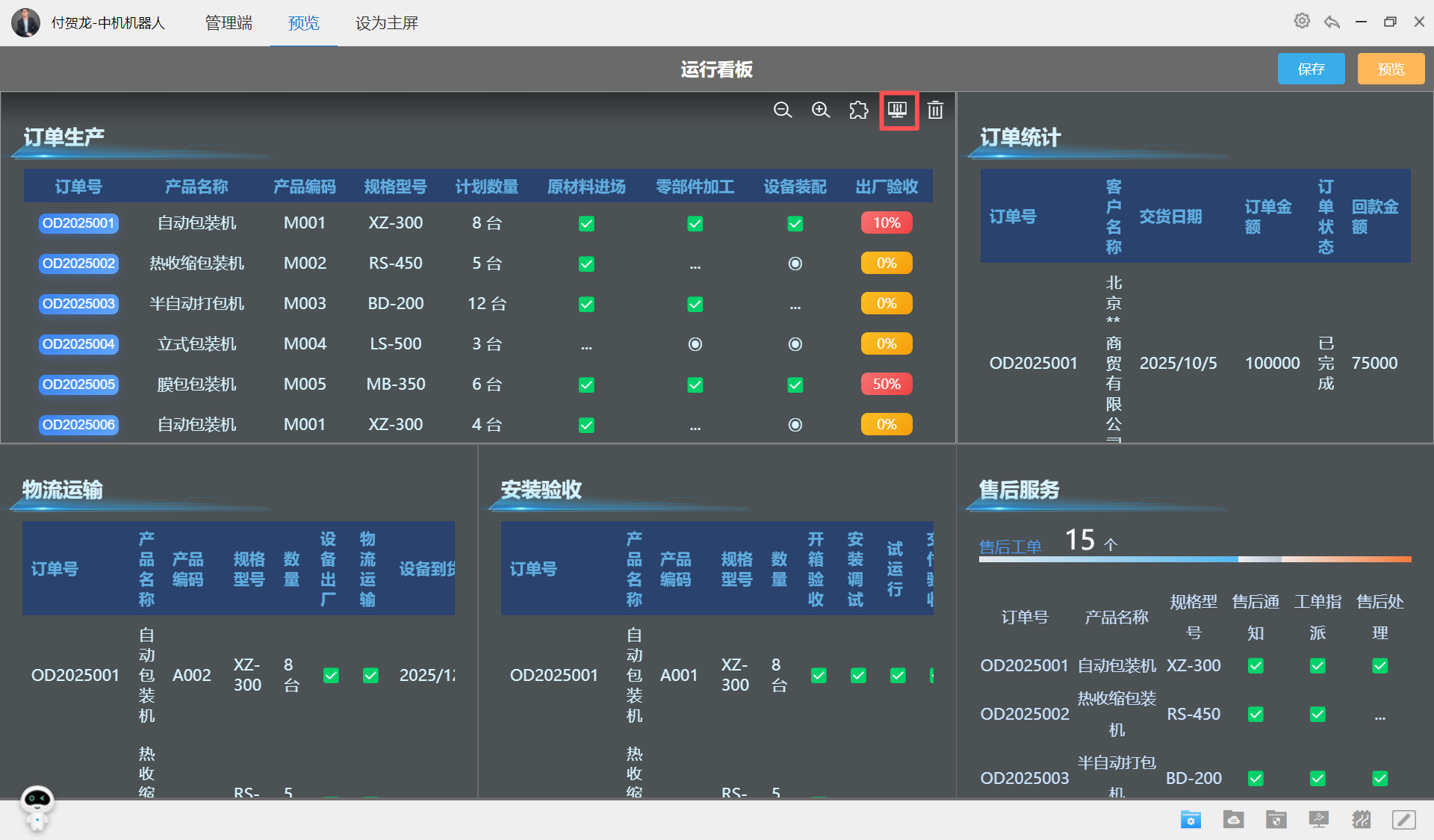The width and height of the screenshot is (1434, 840).
Task: Select 设备装配 radio for OD2025002
Action: point(795,264)
